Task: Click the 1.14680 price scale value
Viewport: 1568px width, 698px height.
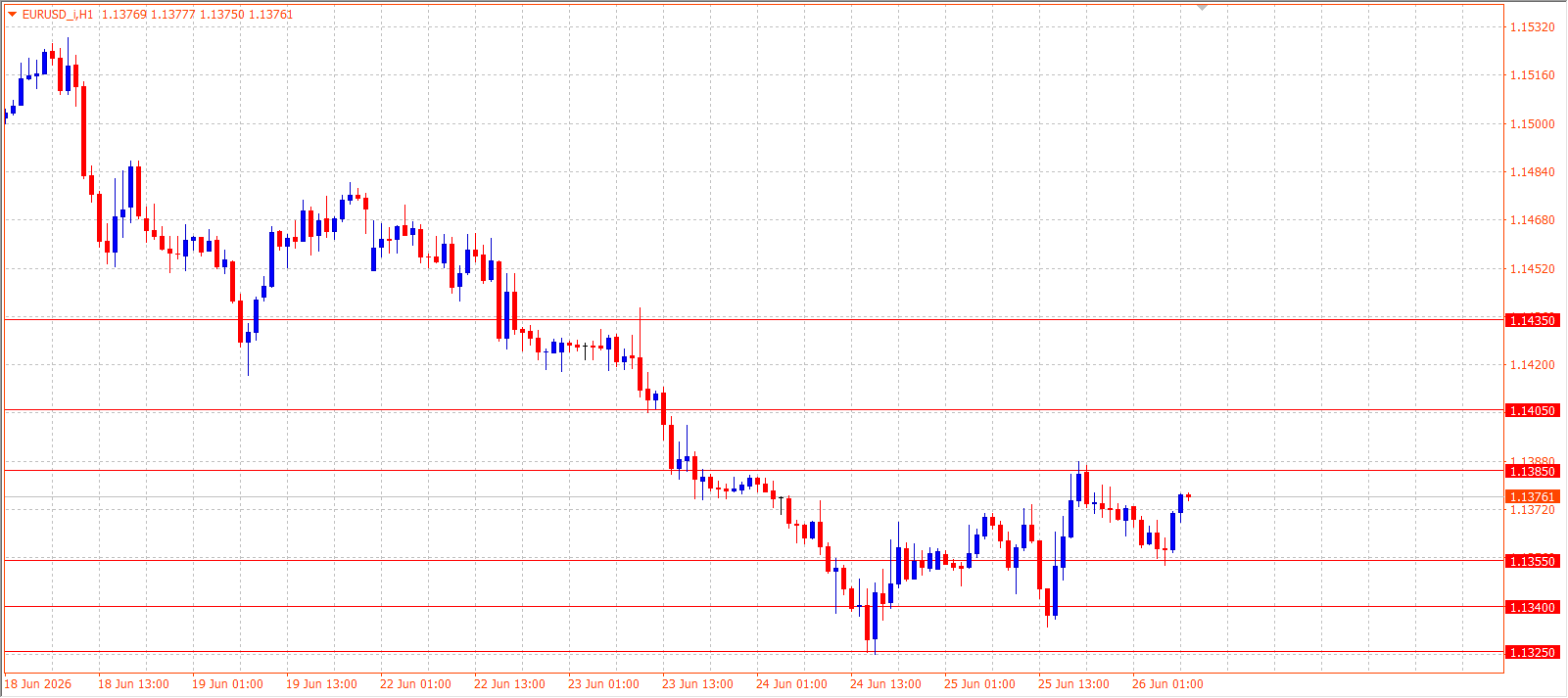Action: (x=1533, y=220)
